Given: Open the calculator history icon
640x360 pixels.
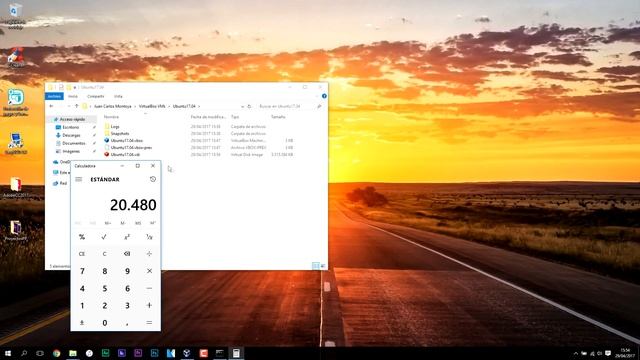Looking at the screenshot, I should click(x=153, y=179).
